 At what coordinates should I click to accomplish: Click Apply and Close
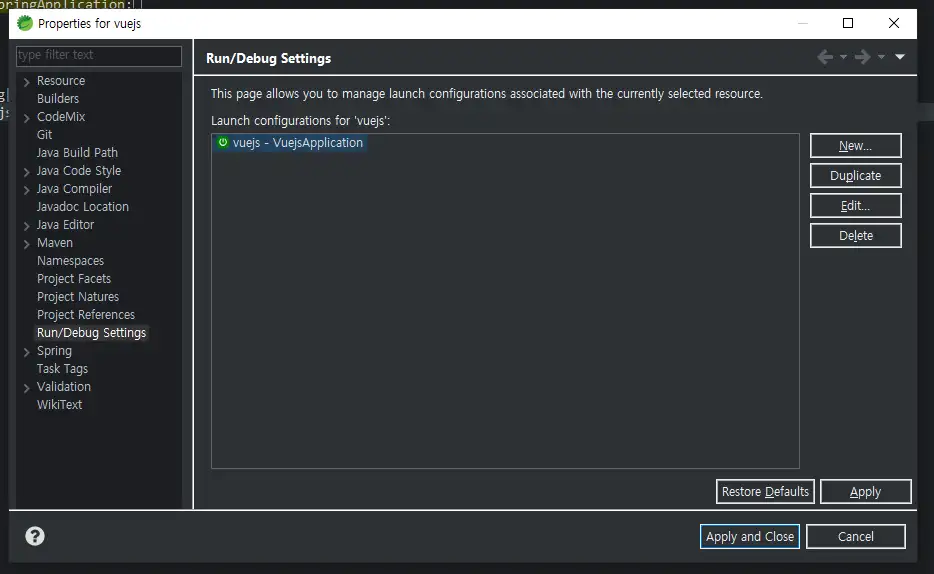(749, 536)
